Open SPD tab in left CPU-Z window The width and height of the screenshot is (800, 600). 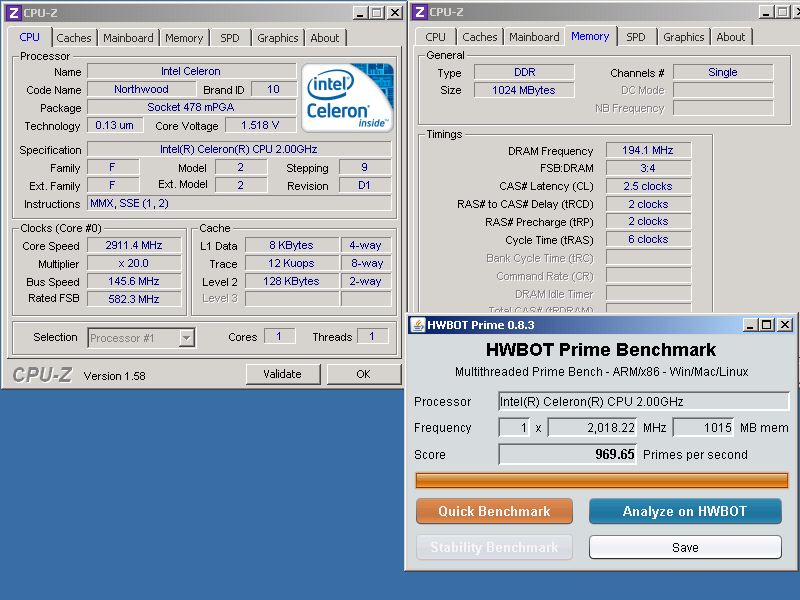[230, 38]
